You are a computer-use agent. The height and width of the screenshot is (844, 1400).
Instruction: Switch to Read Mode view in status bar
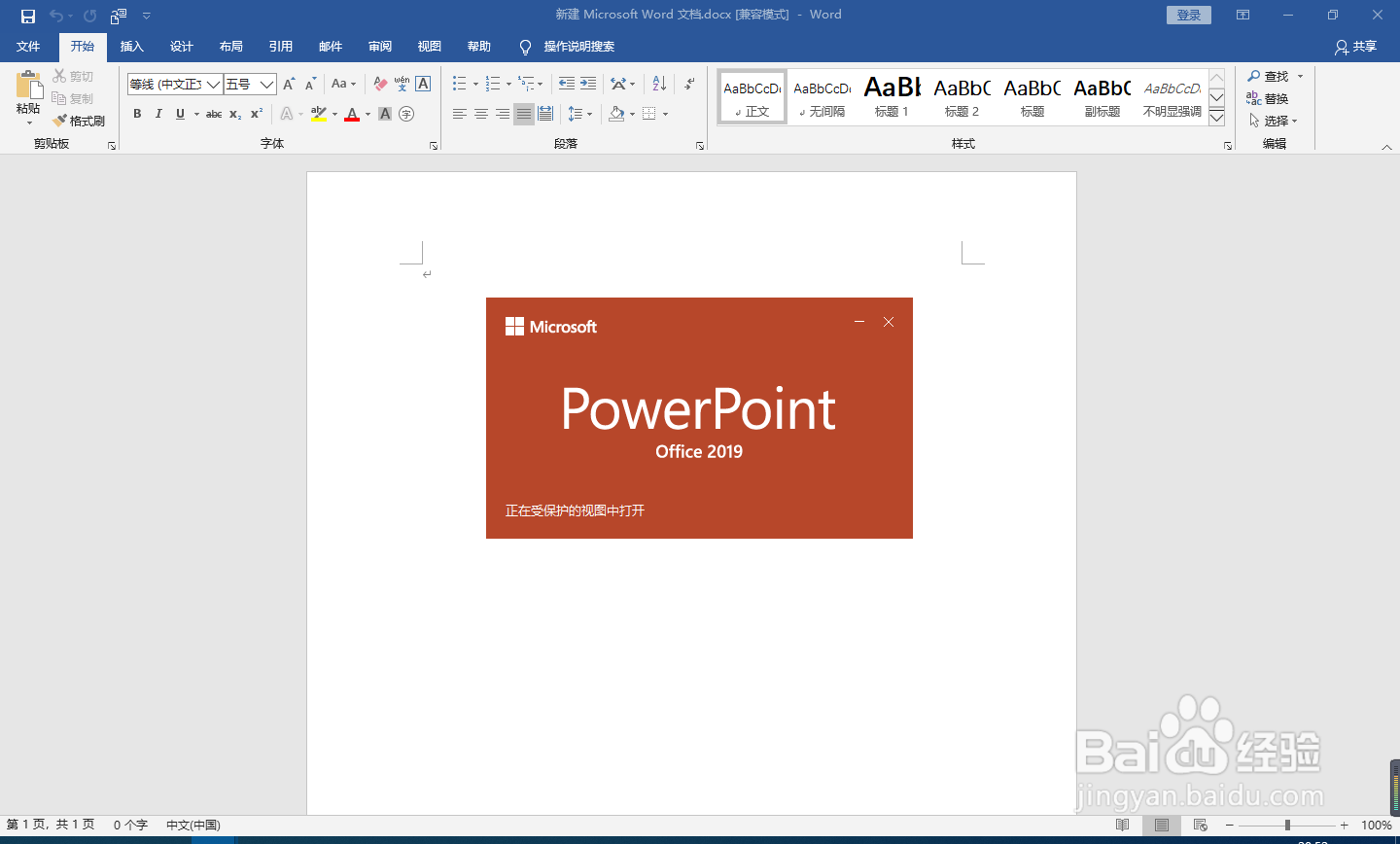coord(1123,825)
